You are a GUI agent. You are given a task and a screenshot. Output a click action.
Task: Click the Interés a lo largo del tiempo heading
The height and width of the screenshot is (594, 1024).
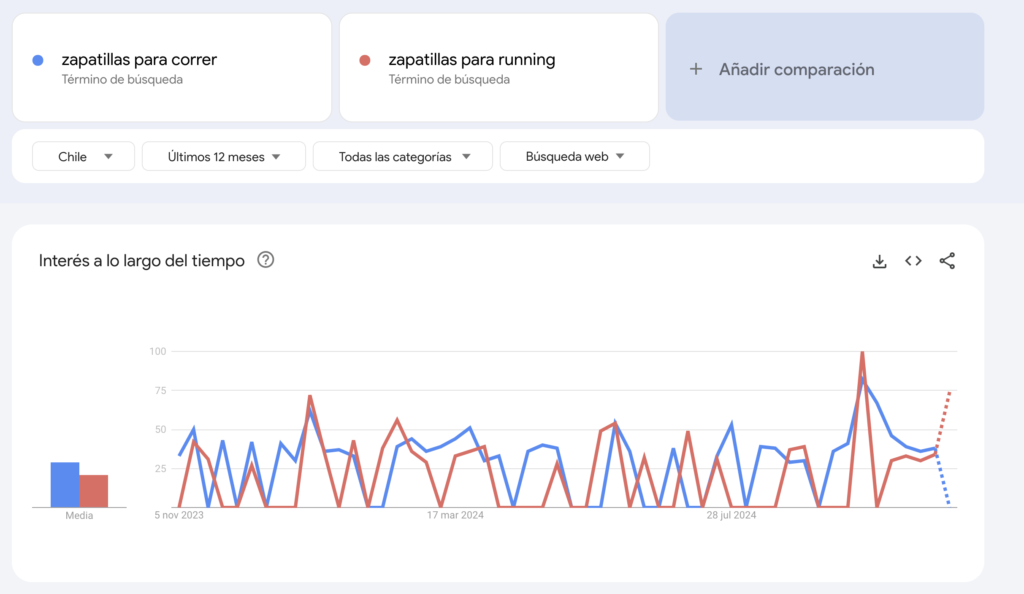141,261
